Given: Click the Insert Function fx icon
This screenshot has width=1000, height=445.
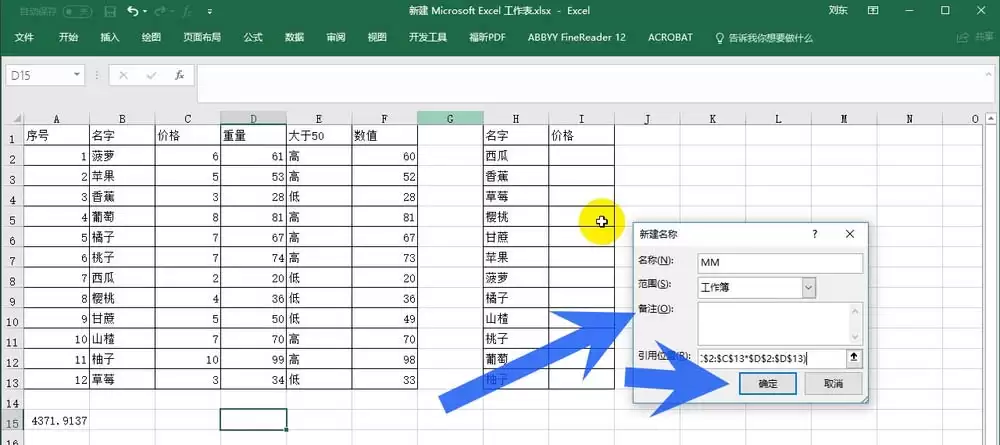Looking at the screenshot, I should point(180,75).
